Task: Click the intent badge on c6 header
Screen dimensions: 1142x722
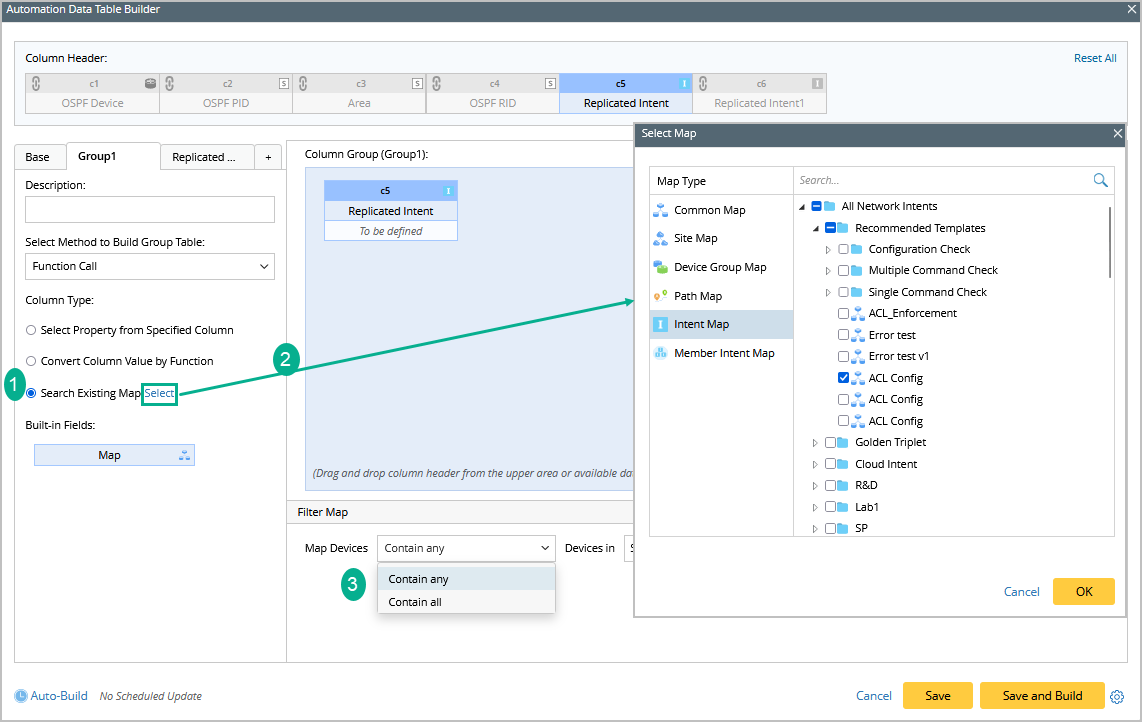Action: pyautogui.click(x=817, y=84)
